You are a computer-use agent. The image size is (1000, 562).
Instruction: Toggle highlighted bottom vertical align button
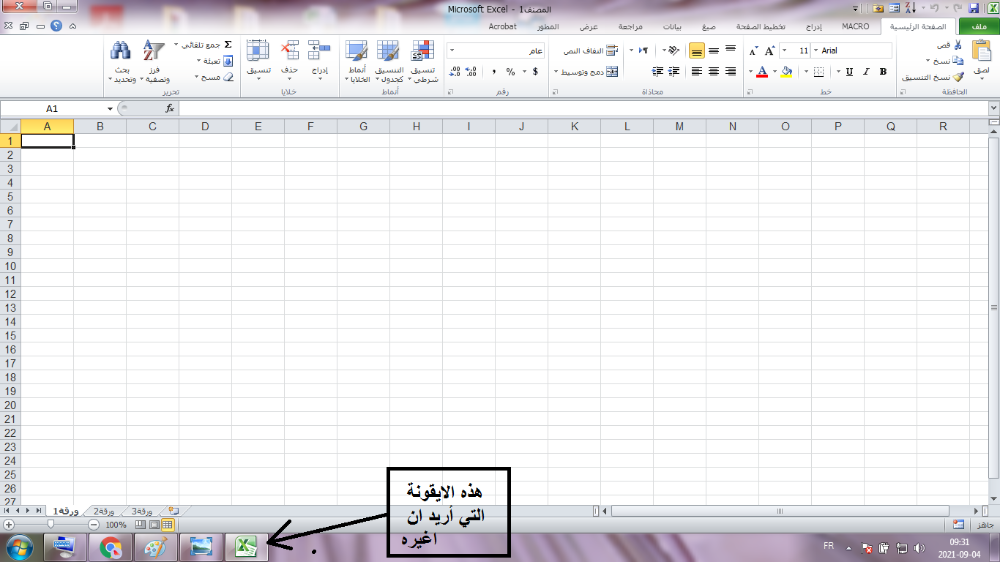697,50
